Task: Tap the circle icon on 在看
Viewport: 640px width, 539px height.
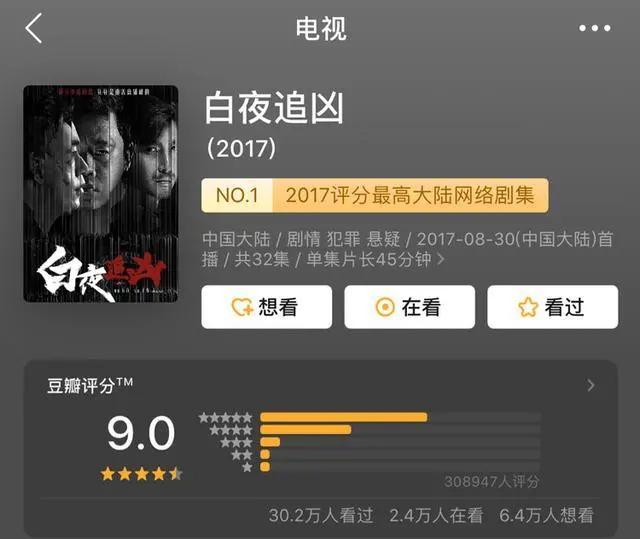Action: coord(385,307)
